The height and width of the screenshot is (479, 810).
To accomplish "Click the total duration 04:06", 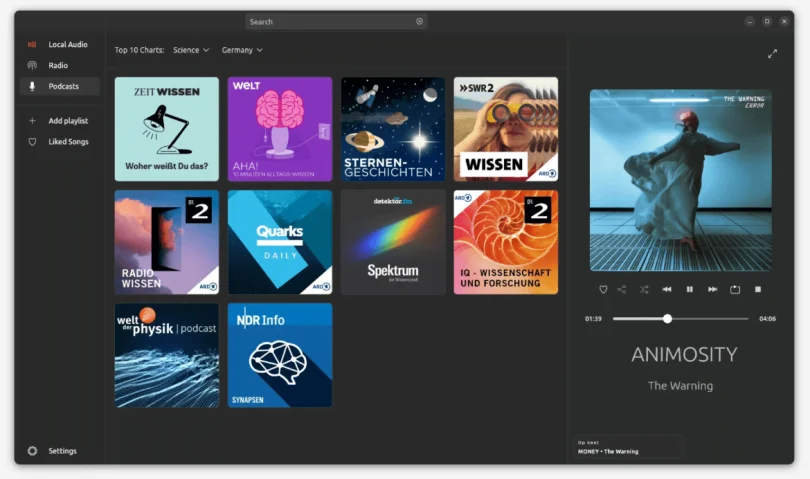I will [x=768, y=319].
